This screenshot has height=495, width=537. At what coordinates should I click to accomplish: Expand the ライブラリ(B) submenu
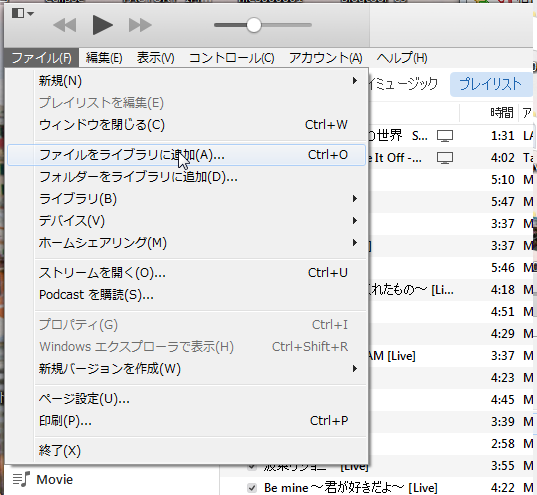click(186, 199)
